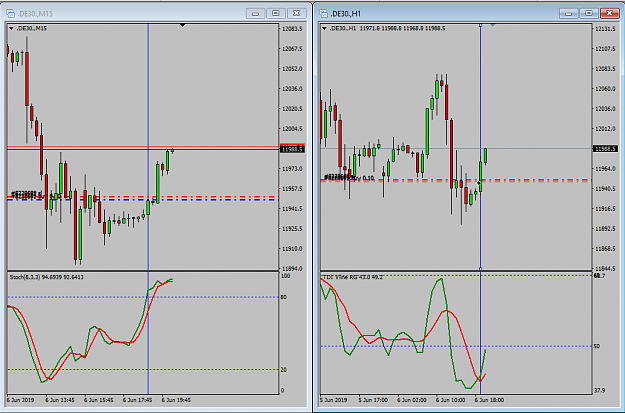Click the 12052.0 price scale label
The width and height of the screenshot is (625, 413).
(x=292, y=69)
